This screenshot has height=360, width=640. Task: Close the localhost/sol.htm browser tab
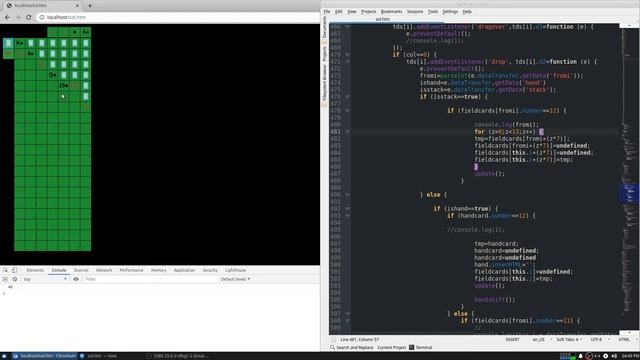[x=78, y=6]
